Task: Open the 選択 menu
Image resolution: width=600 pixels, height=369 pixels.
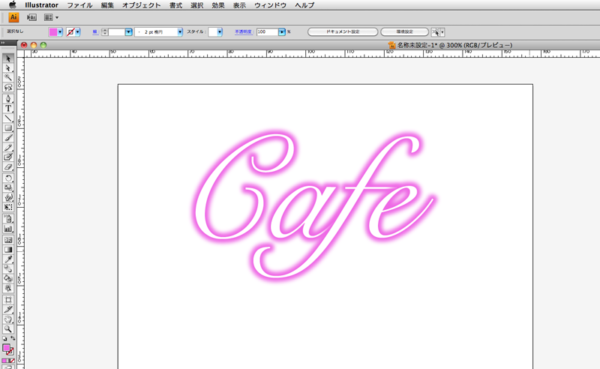Action: coord(197,5)
